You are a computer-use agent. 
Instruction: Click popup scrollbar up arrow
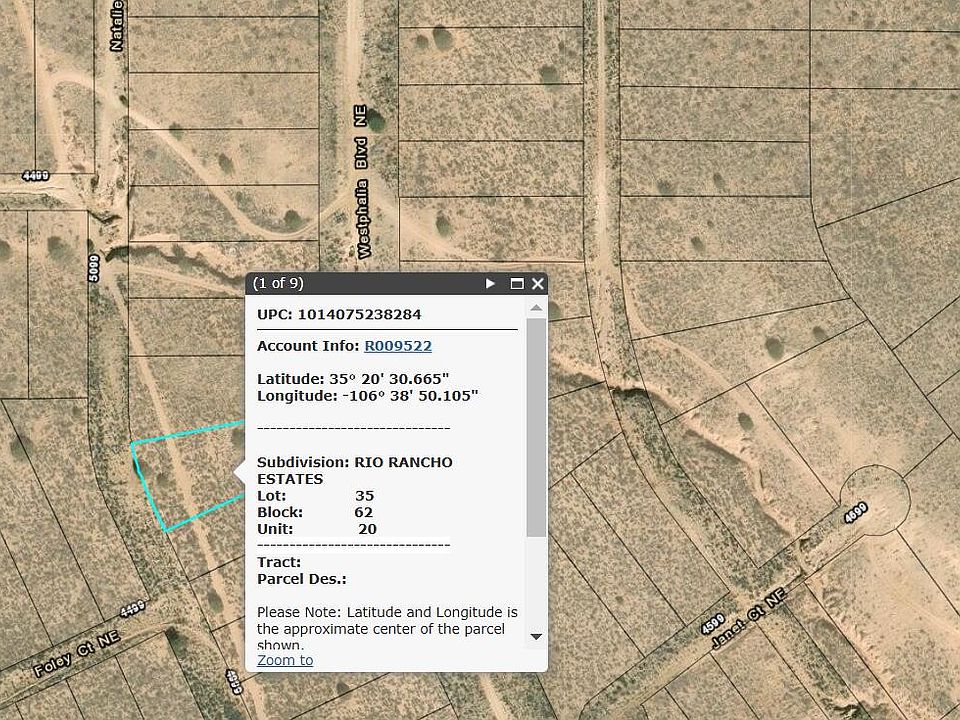point(536,308)
